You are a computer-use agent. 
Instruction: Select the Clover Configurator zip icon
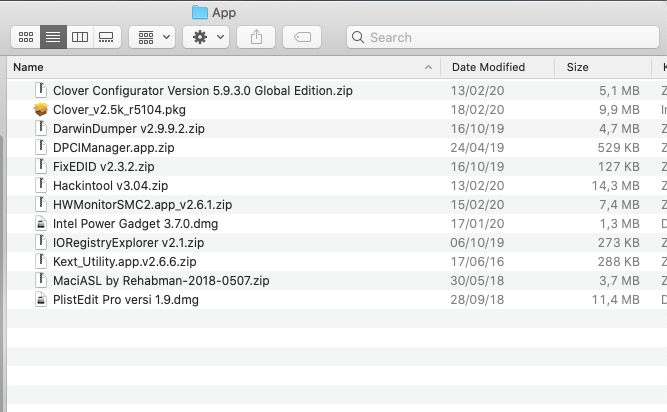(x=41, y=91)
